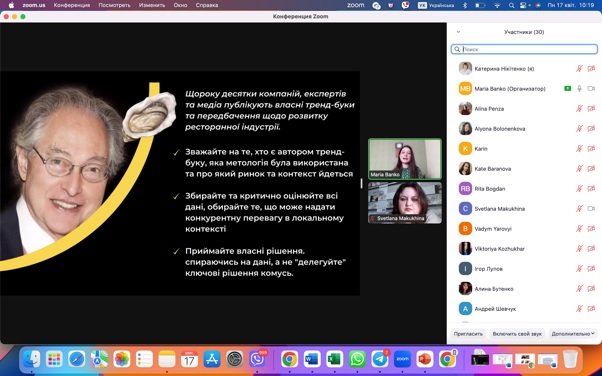The image size is (602, 376).
Task: Toggle Maria Banko's microphone icon
Action: click(x=579, y=89)
